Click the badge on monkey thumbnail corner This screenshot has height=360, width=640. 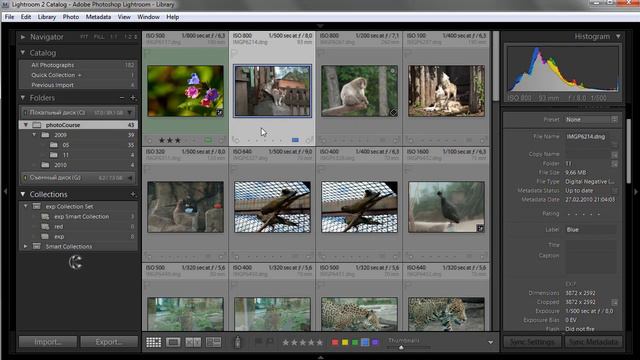coord(393,113)
